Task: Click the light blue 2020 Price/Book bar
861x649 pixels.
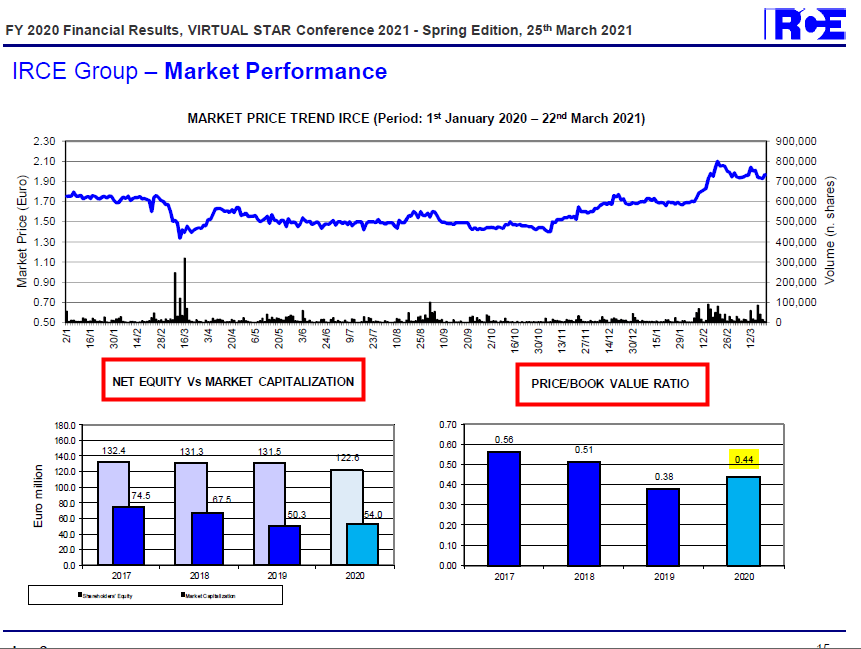Action: [744, 521]
